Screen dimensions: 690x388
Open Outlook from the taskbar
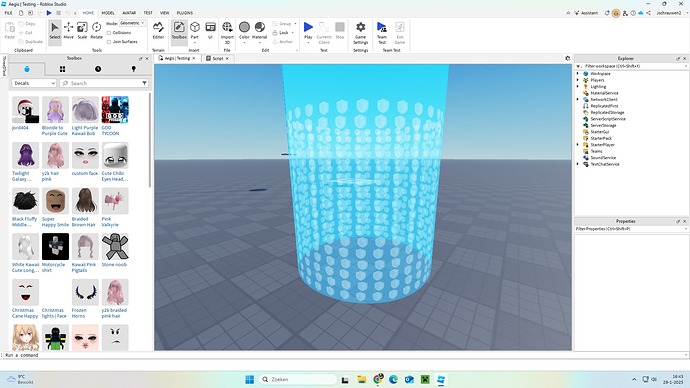[x=409, y=379]
